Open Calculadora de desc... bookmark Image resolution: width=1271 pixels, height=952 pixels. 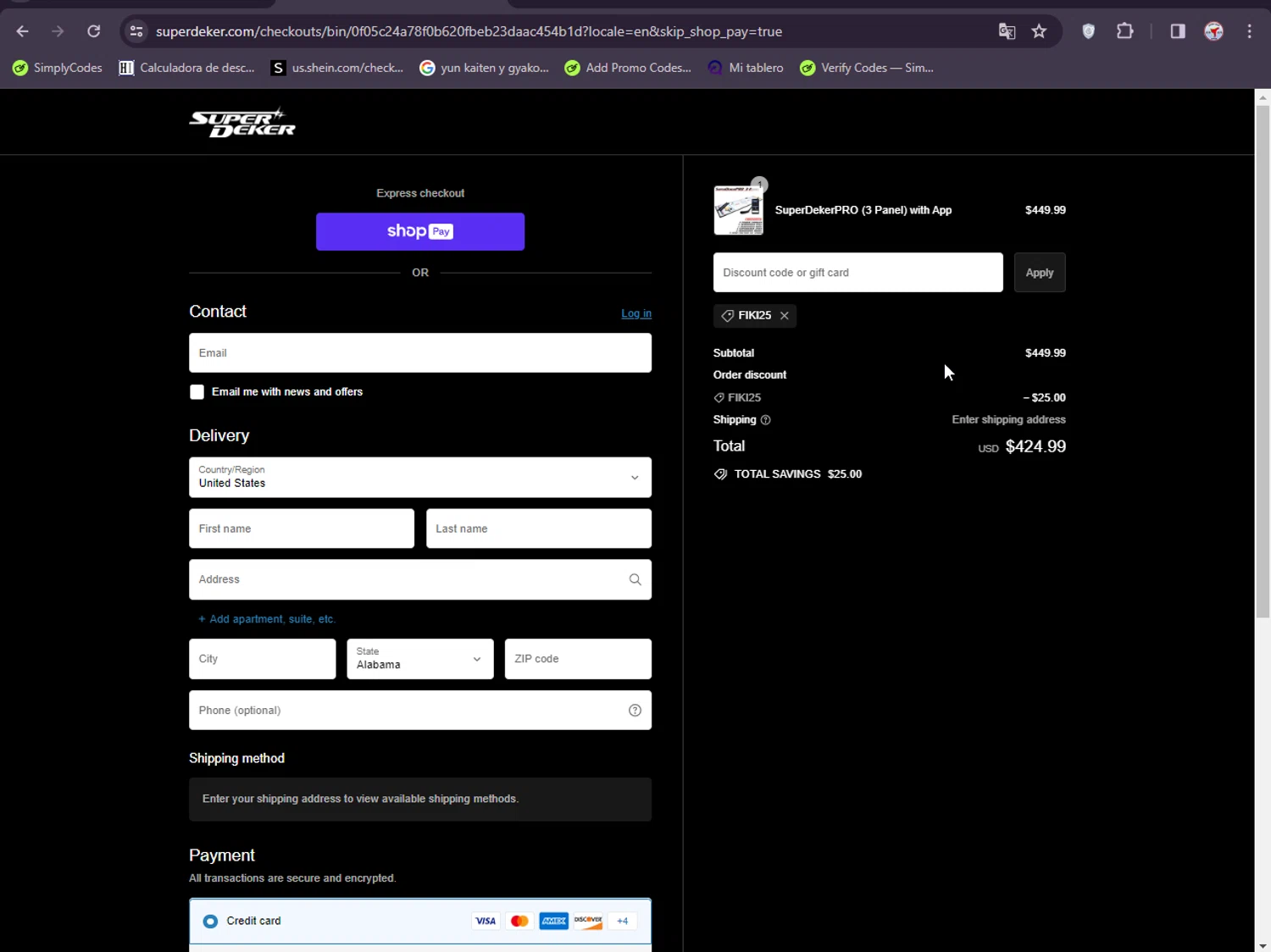(187, 68)
